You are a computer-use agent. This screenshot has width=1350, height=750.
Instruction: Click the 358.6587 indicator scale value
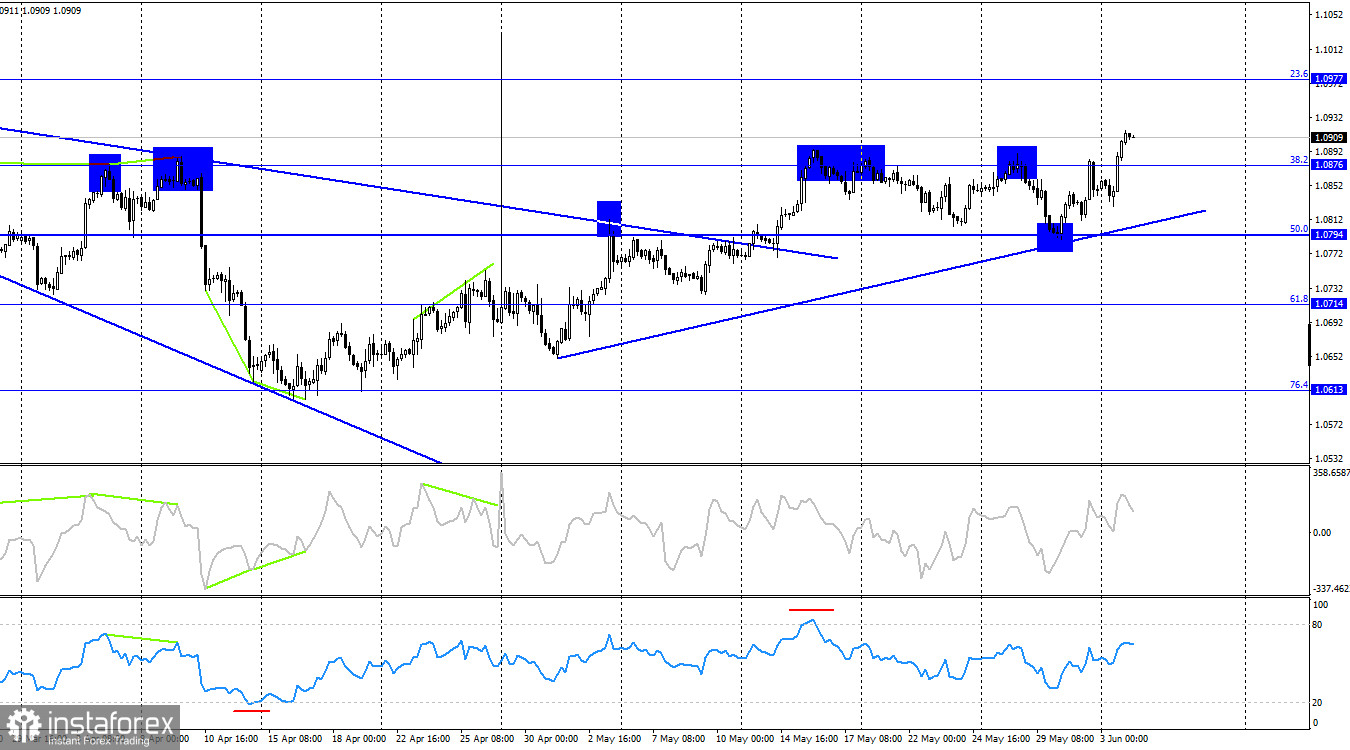pyautogui.click(x=1331, y=473)
